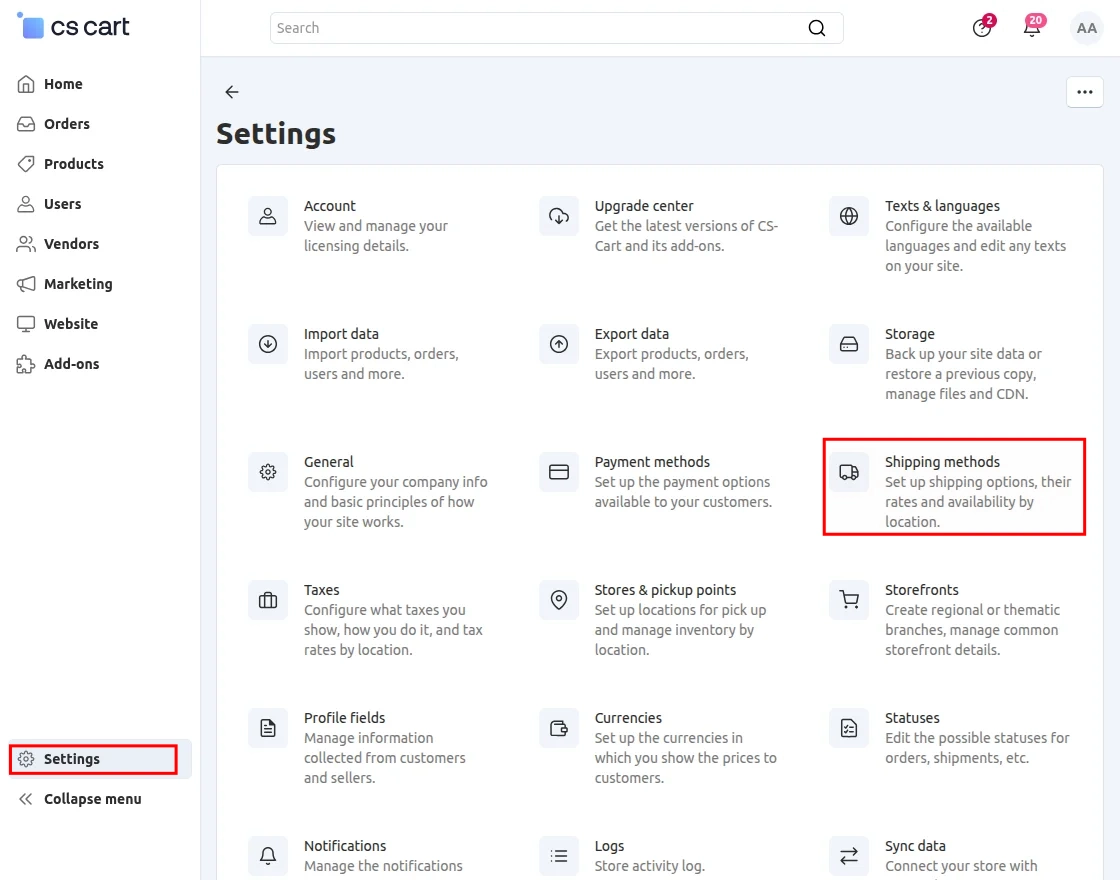Click the back arrow above Settings
The height and width of the screenshot is (880, 1120).
[x=231, y=91]
